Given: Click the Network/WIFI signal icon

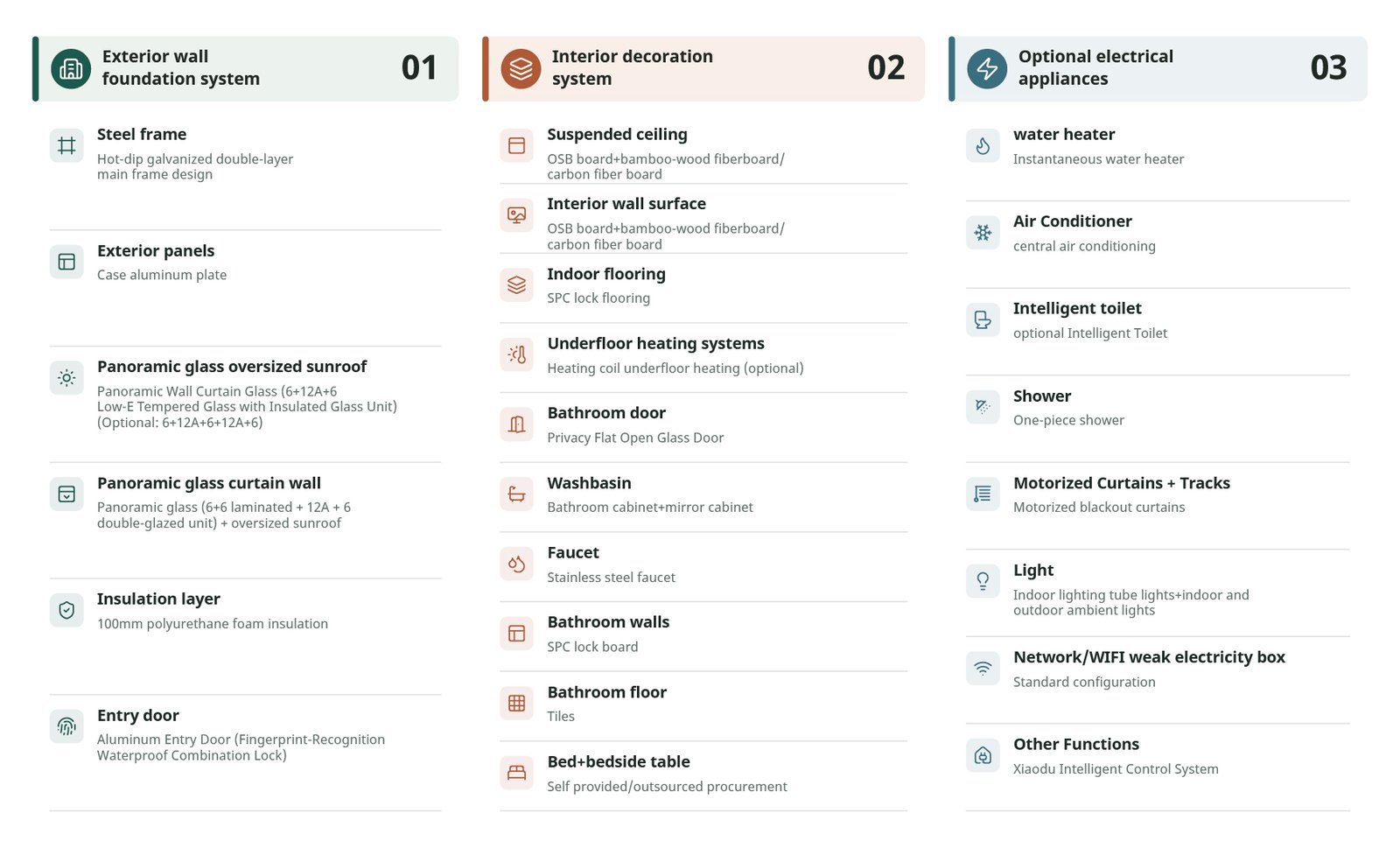Looking at the screenshot, I should (983, 669).
